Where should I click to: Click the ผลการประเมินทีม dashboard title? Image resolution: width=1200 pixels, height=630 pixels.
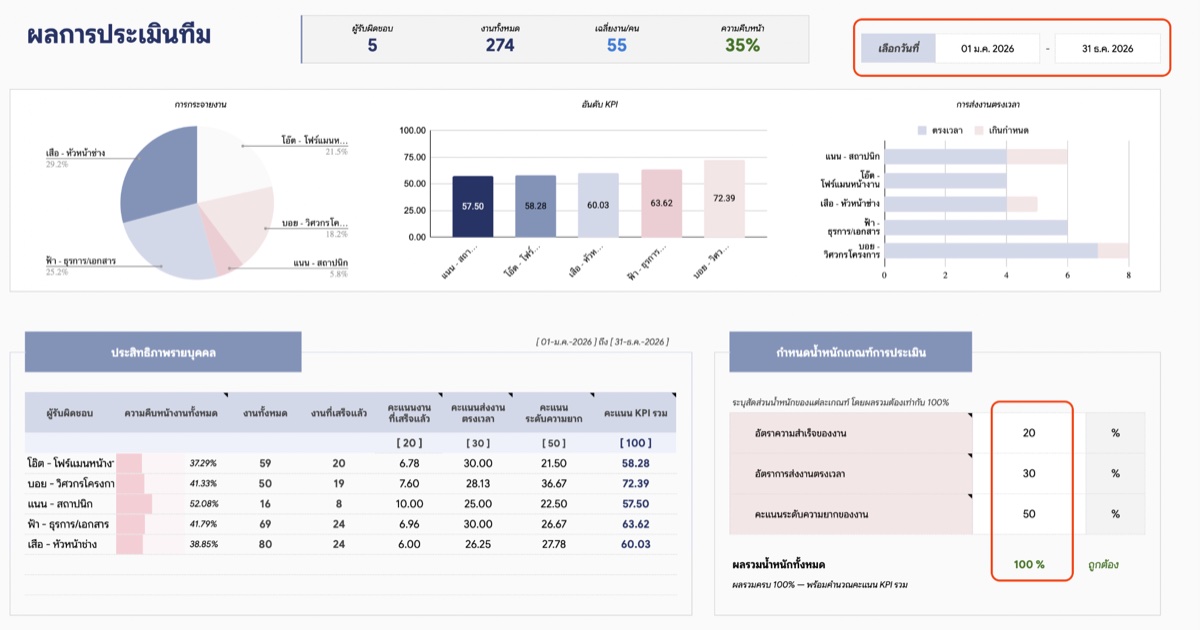[x=120, y=34]
